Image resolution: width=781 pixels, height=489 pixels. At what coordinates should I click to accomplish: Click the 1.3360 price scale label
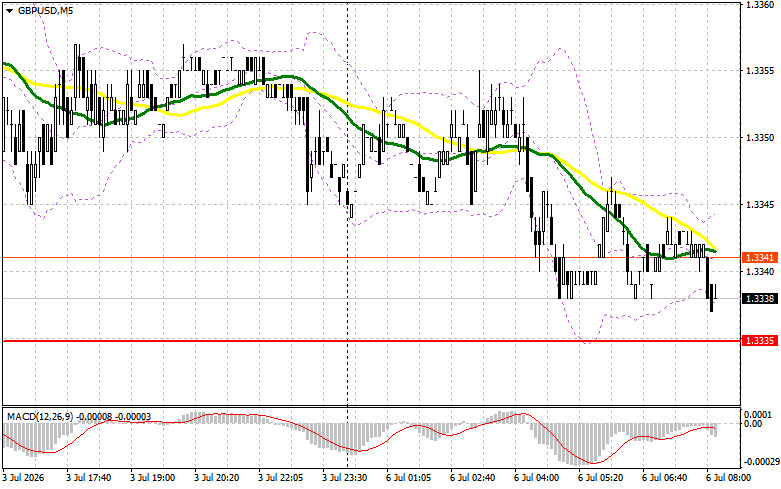(x=760, y=4)
